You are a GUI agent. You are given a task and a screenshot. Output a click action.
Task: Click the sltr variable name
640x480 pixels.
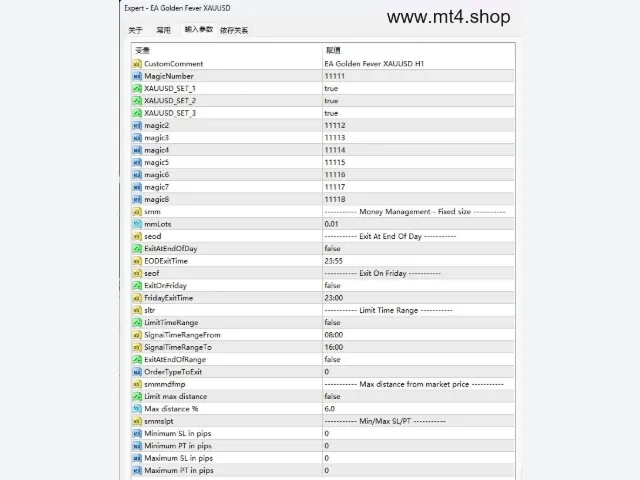pos(149,310)
